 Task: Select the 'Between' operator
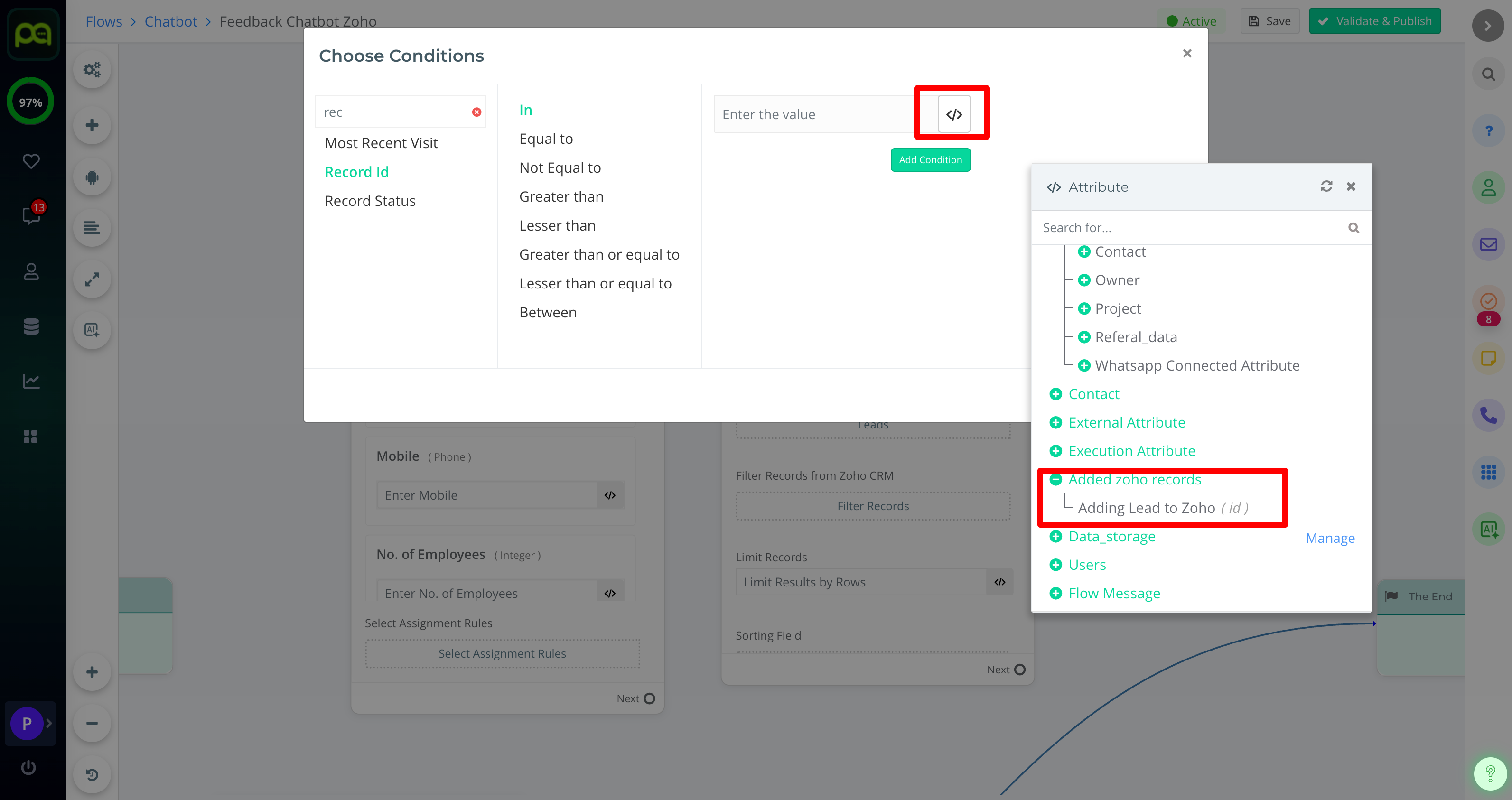point(548,312)
